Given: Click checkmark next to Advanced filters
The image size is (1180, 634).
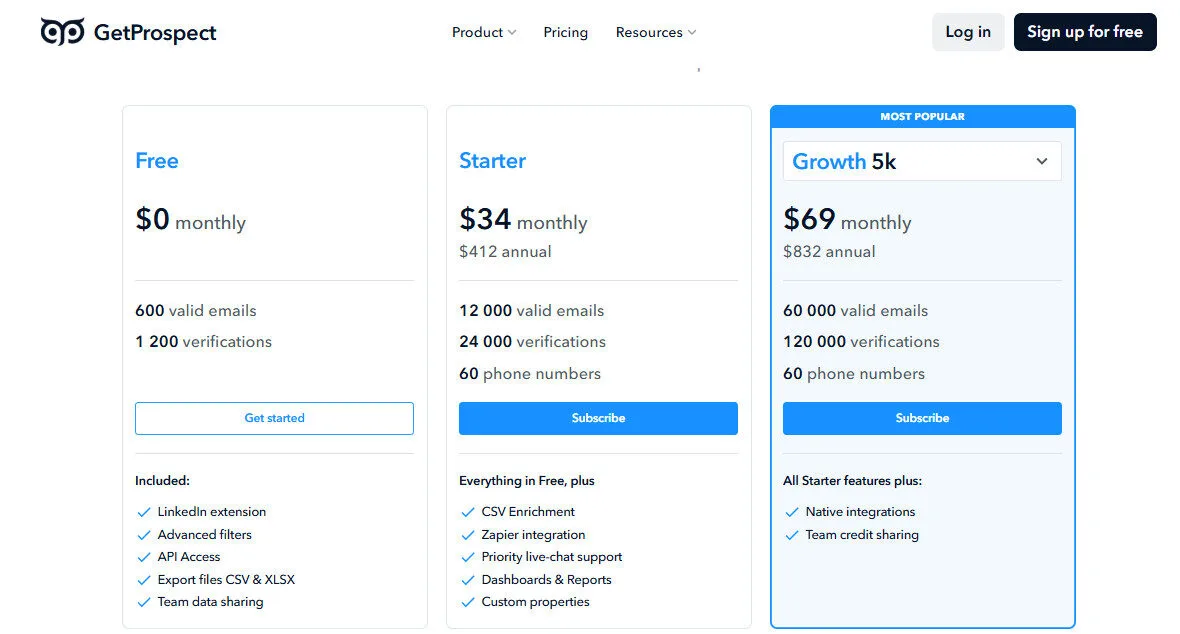Looking at the screenshot, I should [144, 535].
